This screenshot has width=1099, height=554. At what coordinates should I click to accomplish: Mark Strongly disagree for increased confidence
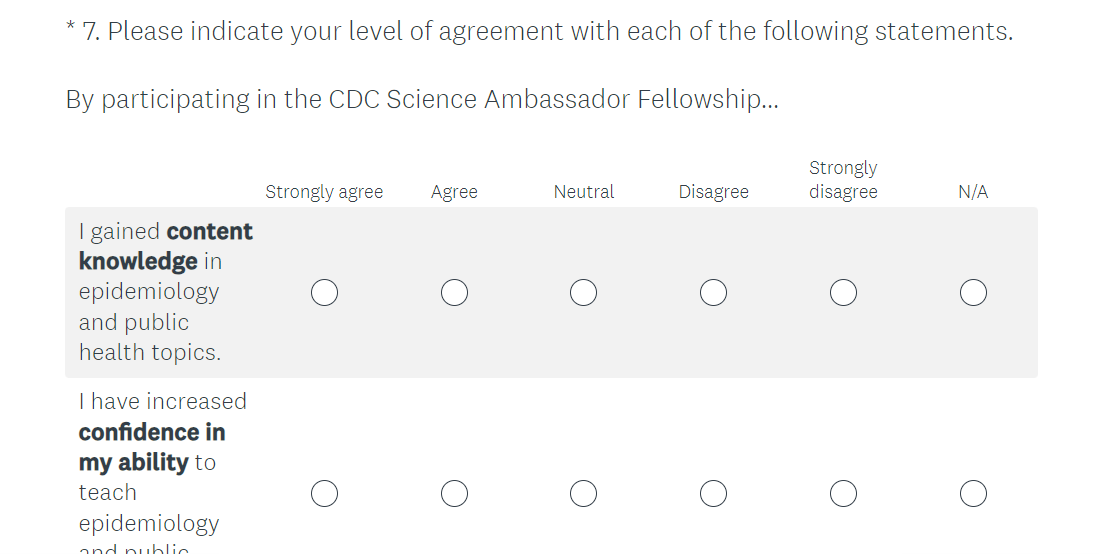[843, 494]
